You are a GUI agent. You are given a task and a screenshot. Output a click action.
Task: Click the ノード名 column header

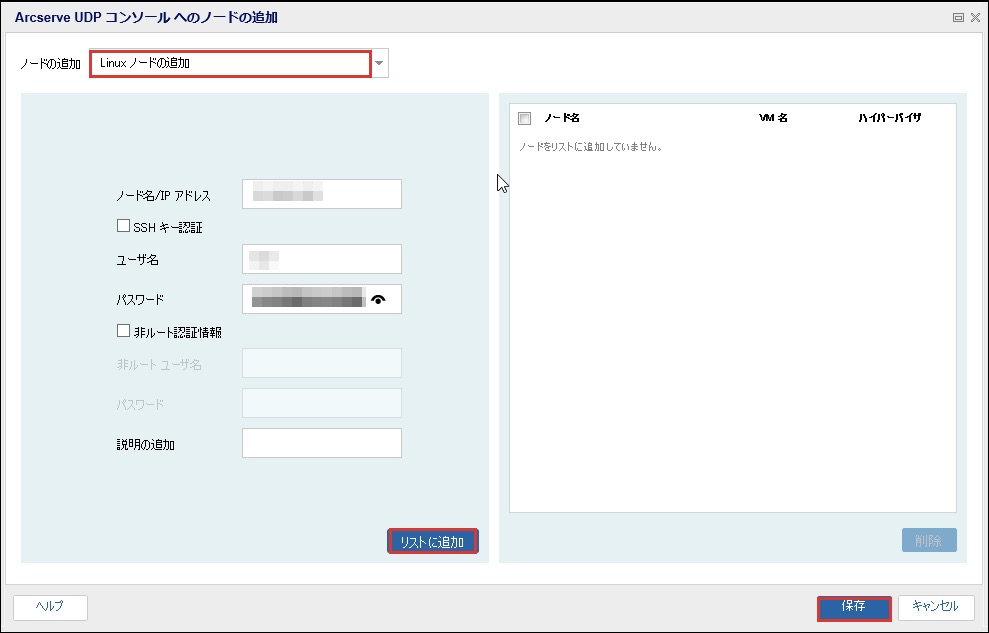tap(562, 118)
